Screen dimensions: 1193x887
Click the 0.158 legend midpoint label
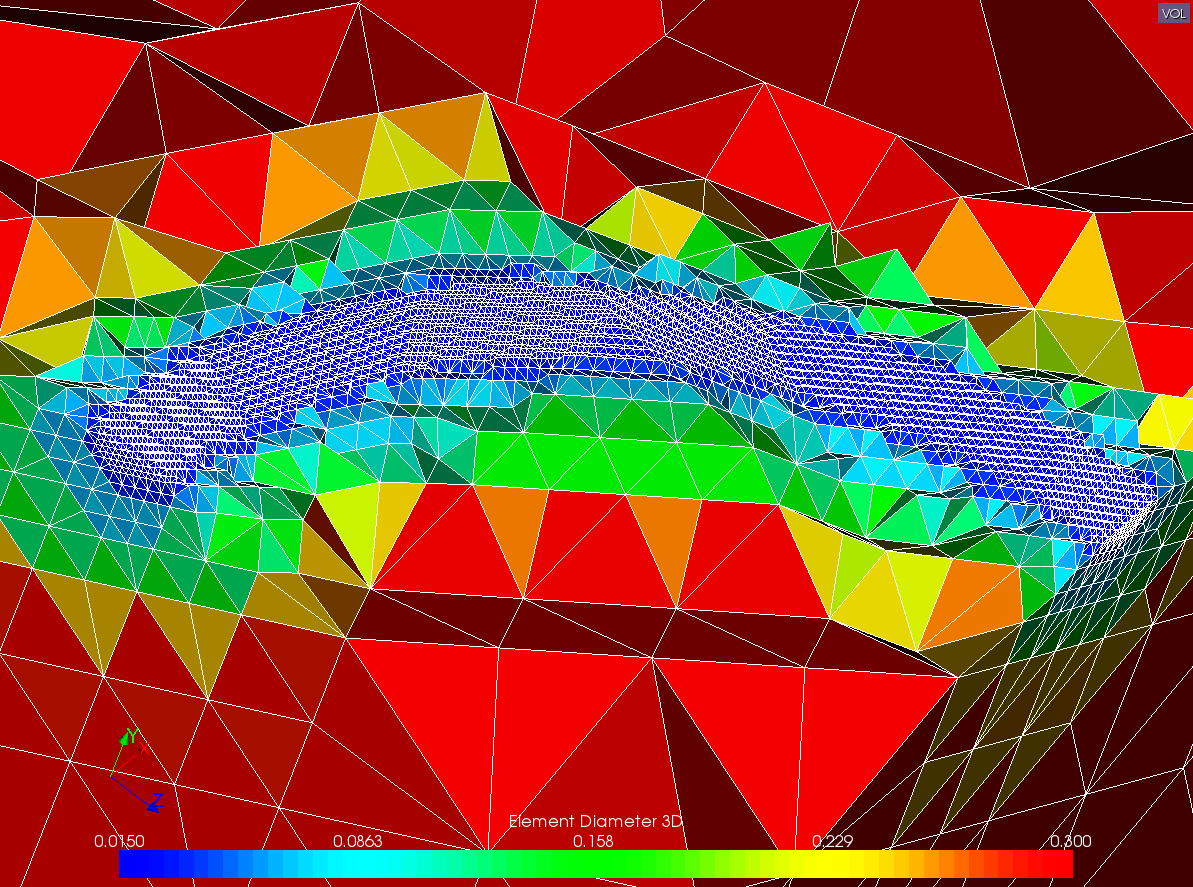pyautogui.click(x=594, y=841)
